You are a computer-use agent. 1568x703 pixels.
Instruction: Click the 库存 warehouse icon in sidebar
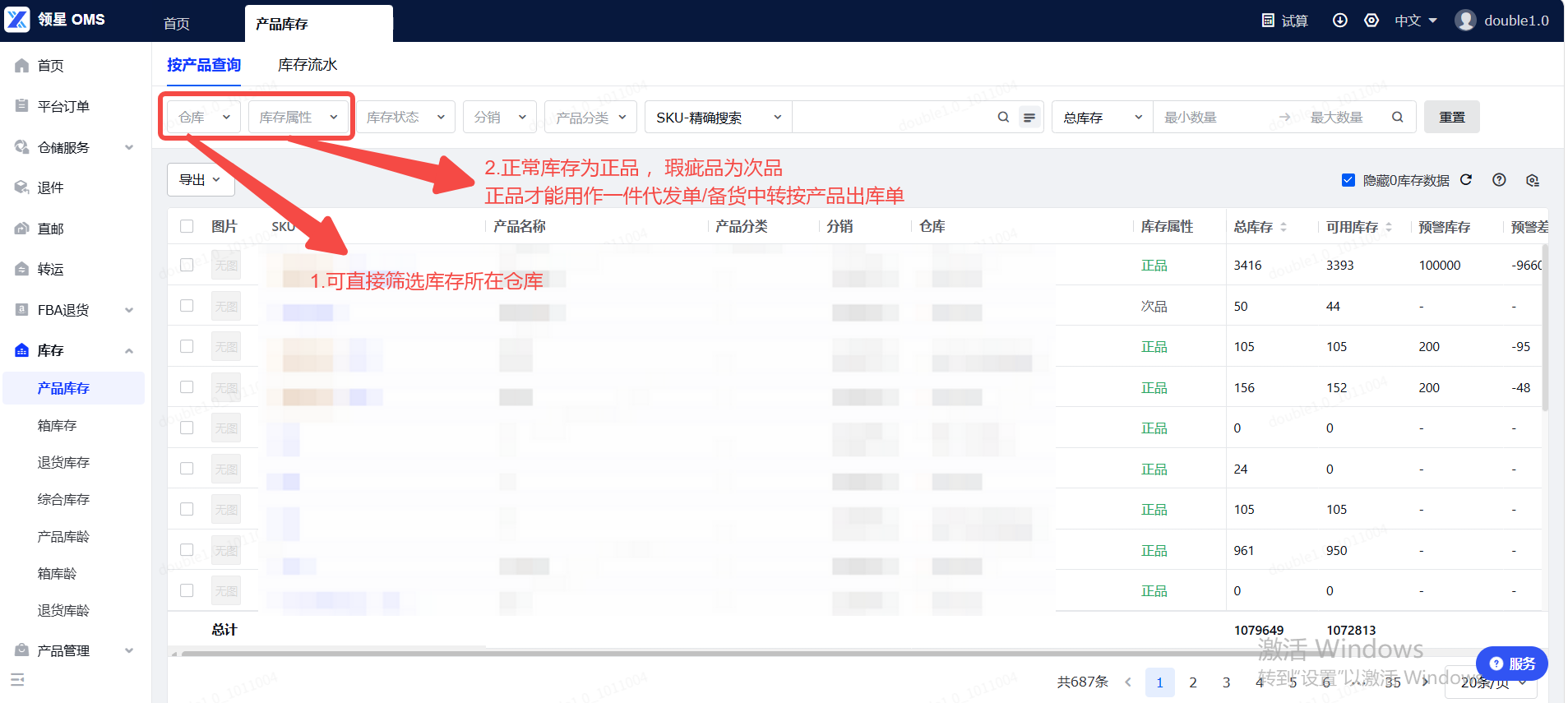click(22, 350)
